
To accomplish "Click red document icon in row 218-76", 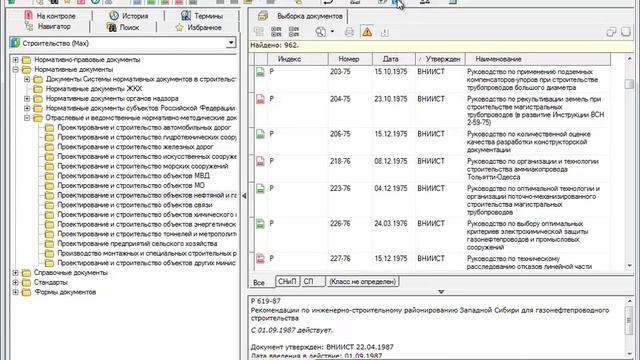I will [x=260, y=162].
